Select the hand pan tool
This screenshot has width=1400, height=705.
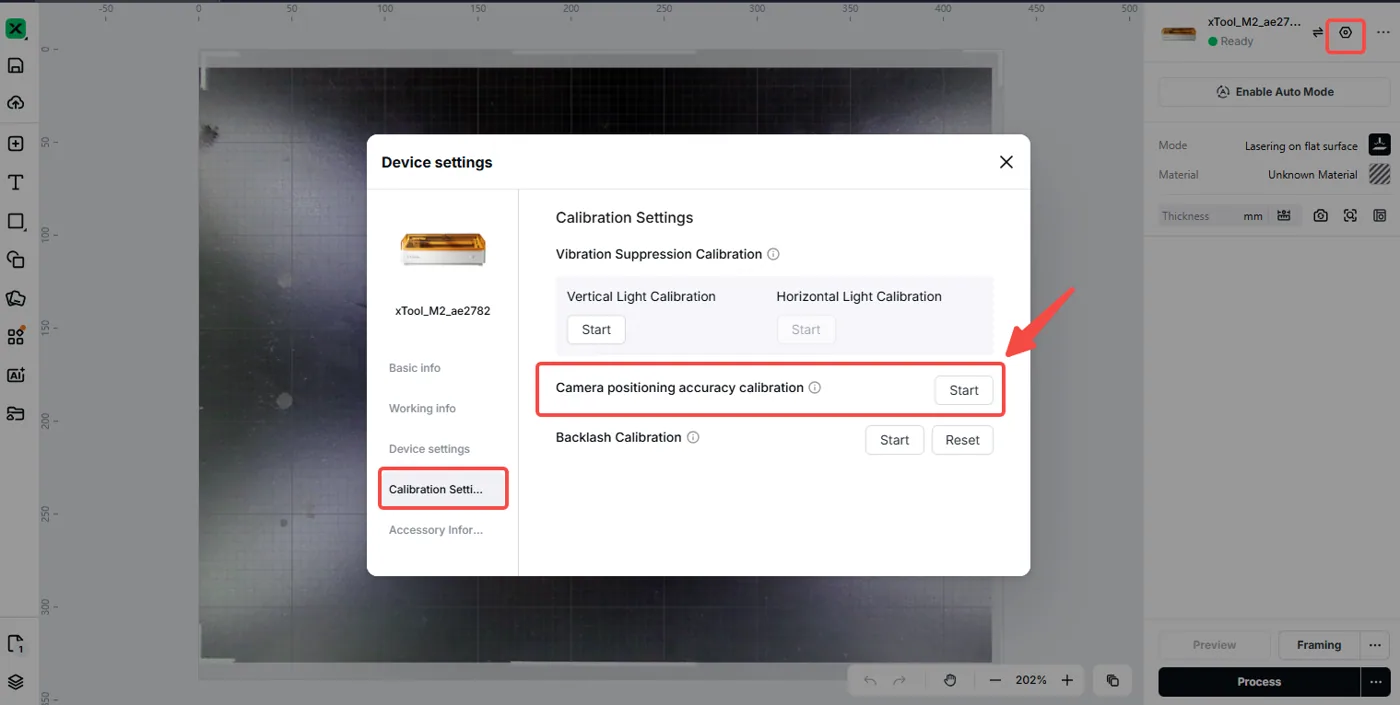[950, 680]
